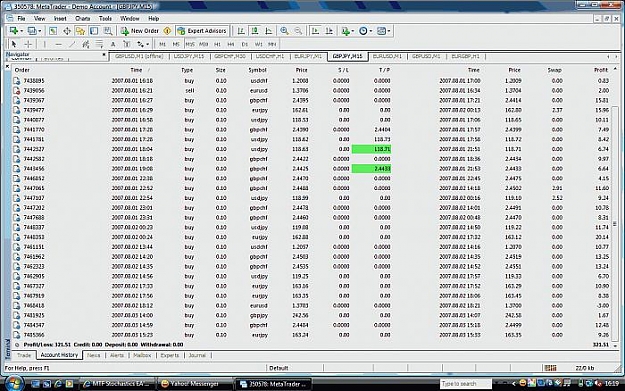This screenshot has width=625, height=391.
Task: Click the taskbar search input field
Action: 466,384
